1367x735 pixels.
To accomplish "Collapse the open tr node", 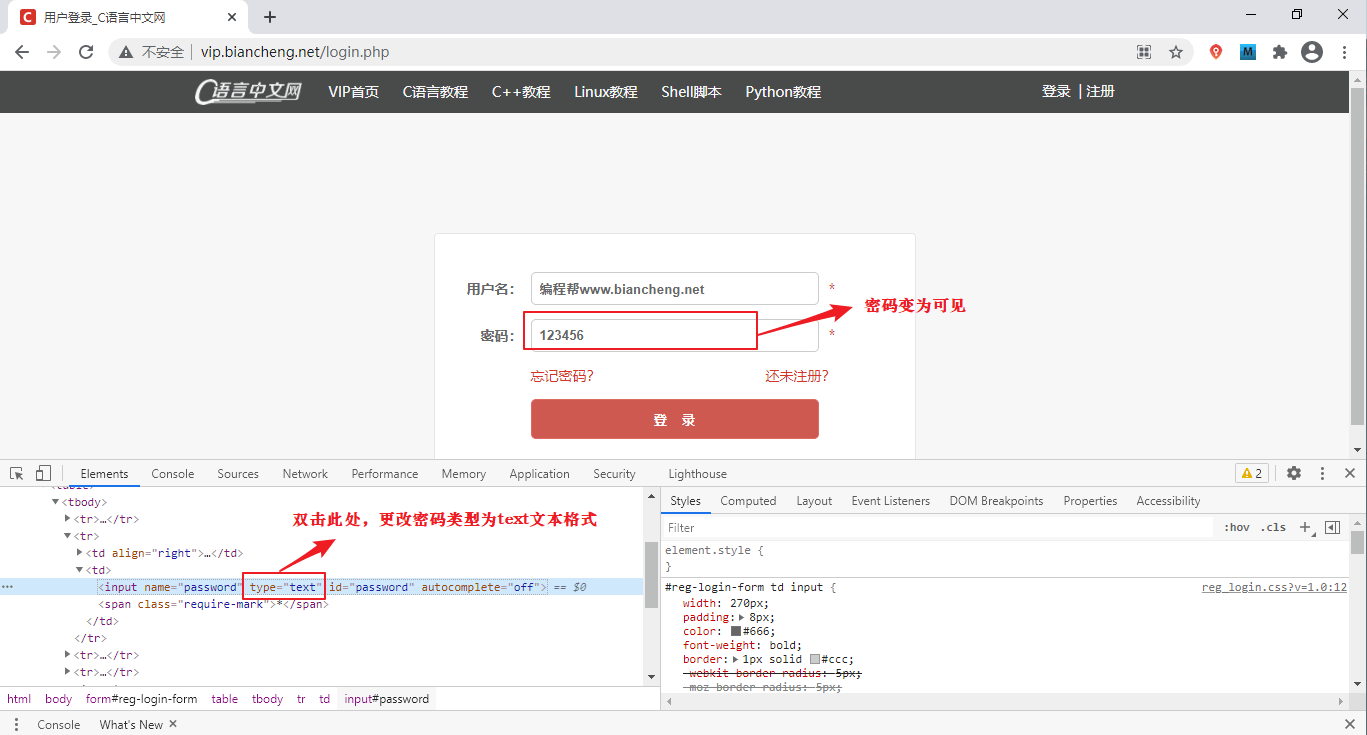I will [x=68, y=536].
